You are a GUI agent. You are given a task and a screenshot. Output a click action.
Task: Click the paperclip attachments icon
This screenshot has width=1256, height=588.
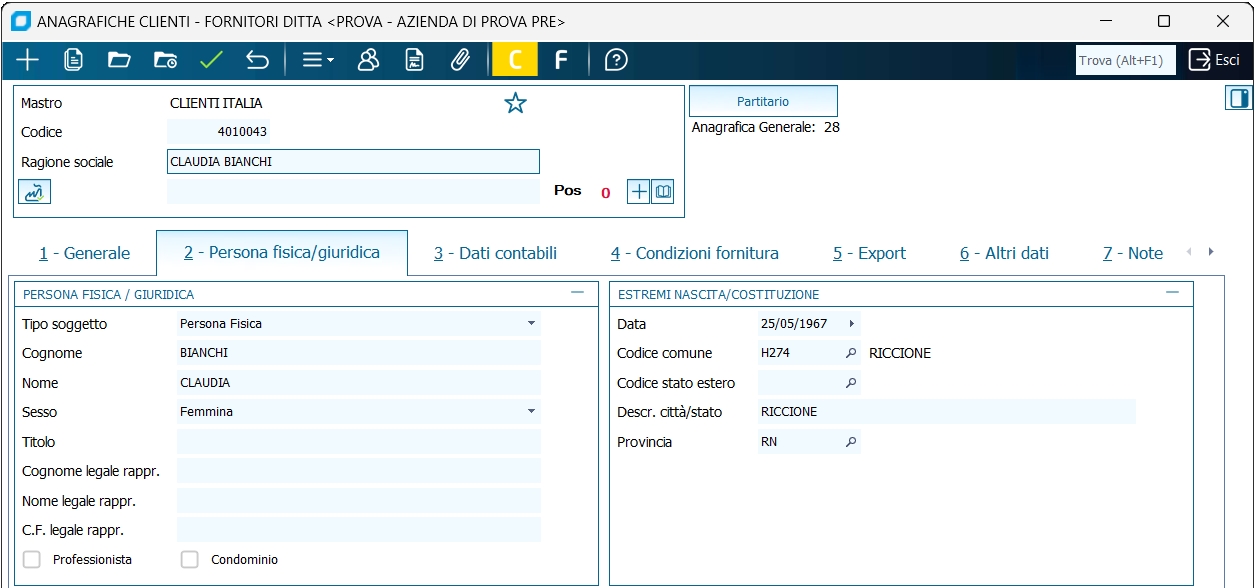click(460, 60)
